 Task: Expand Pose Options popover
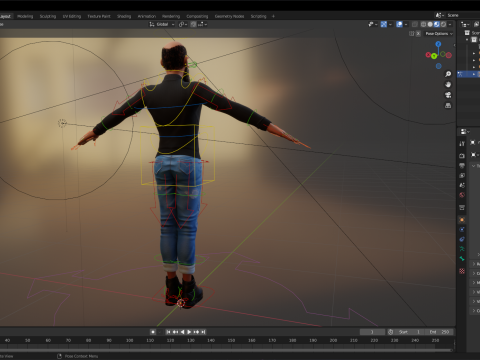pyautogui.click(x=439, y=34)
